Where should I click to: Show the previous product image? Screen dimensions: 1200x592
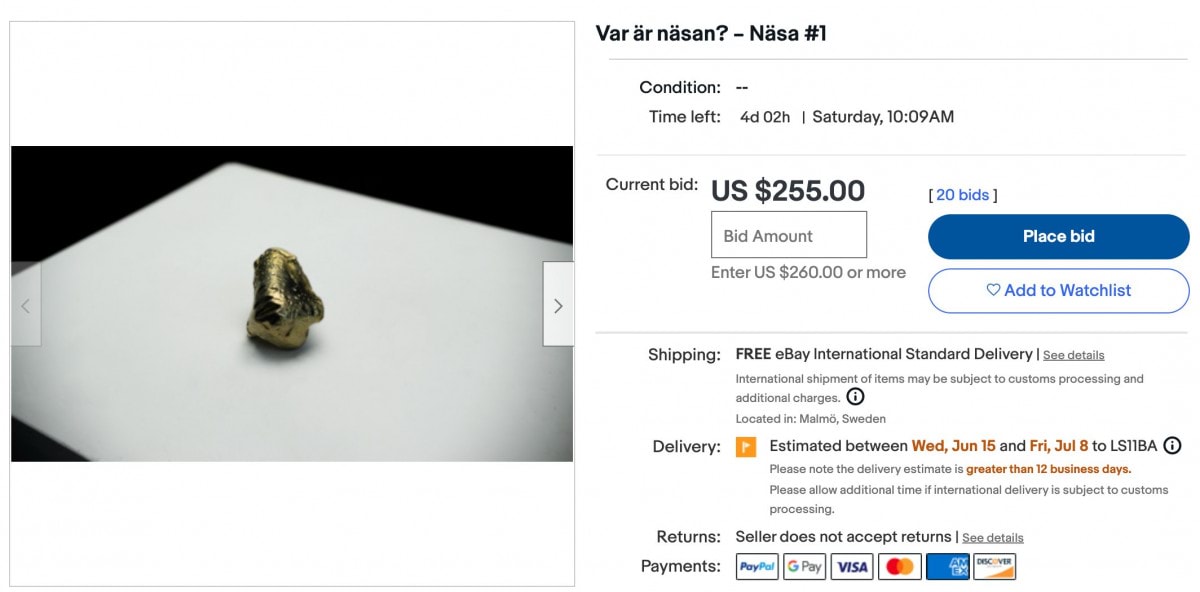pyautogui.click(x=26, y=305)
